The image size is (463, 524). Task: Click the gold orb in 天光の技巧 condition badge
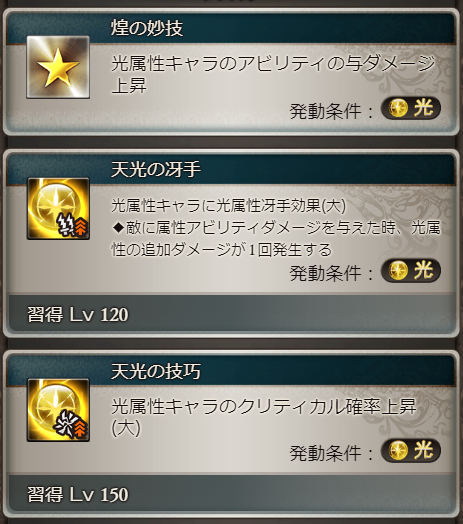398,450
